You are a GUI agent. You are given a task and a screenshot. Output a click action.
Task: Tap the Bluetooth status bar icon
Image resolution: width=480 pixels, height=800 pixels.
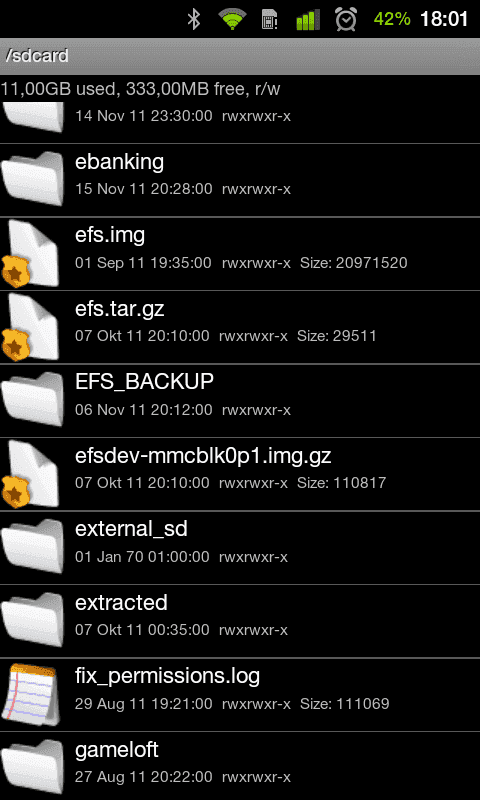click(x=194, y=19)
